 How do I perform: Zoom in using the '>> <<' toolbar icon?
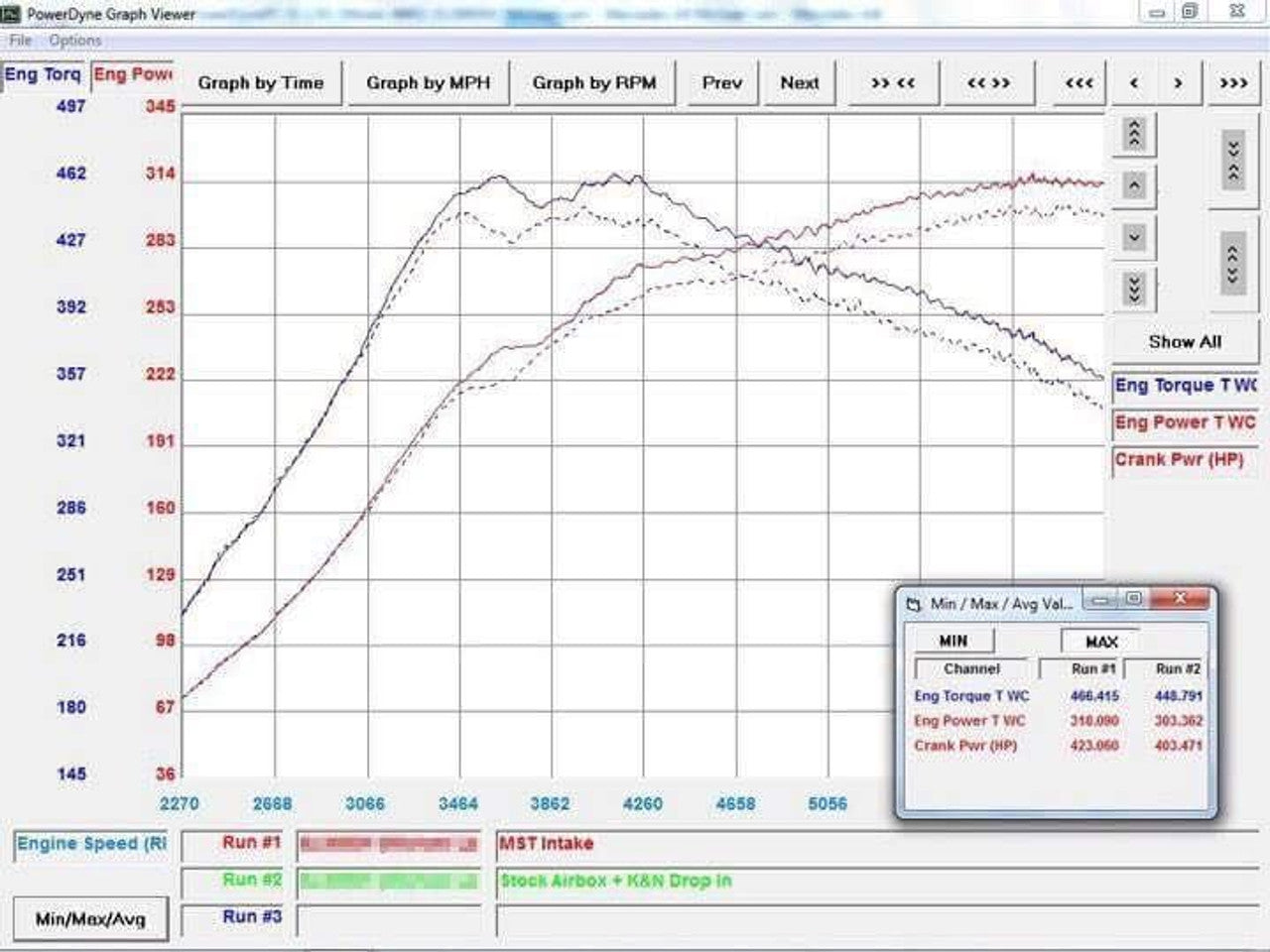coord(894,83)
